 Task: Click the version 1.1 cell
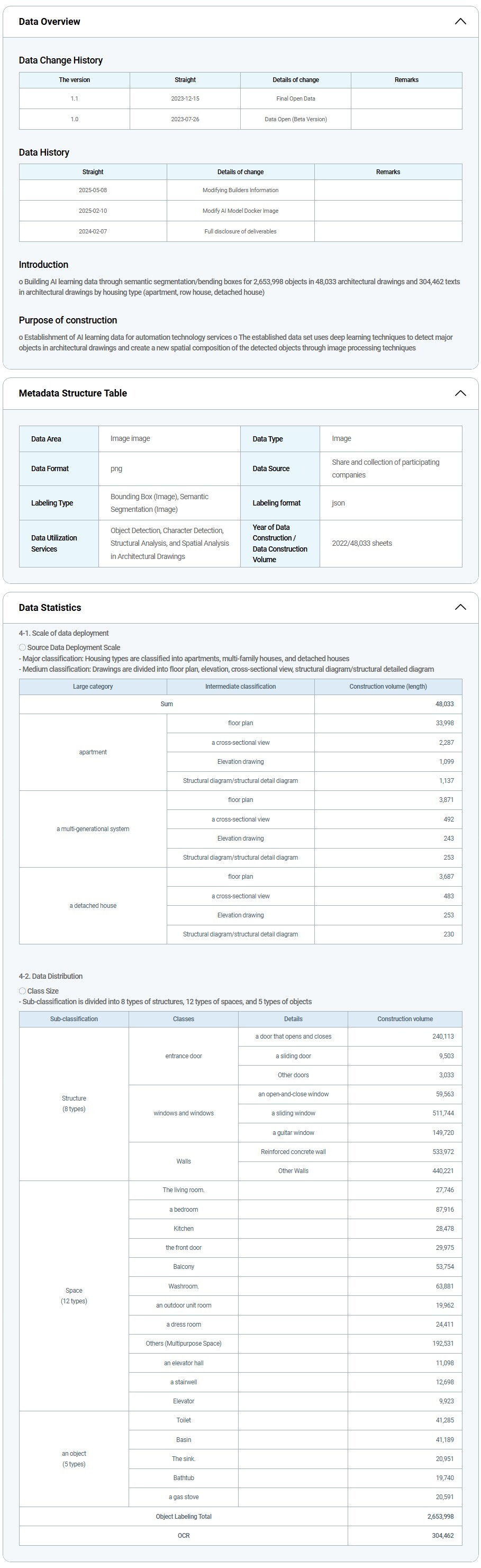pos(74,98)
